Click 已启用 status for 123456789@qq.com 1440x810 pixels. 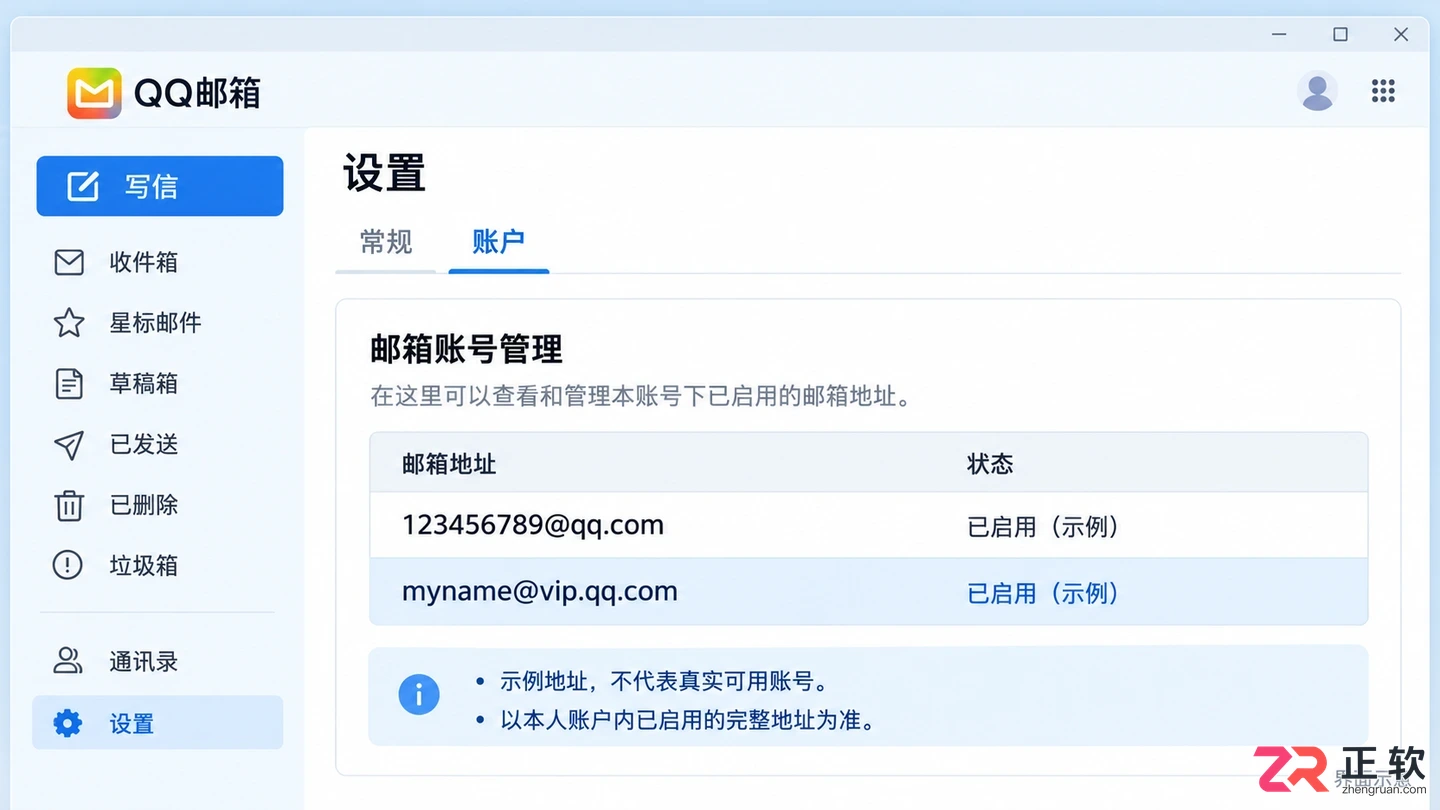tap(1043, 527)
